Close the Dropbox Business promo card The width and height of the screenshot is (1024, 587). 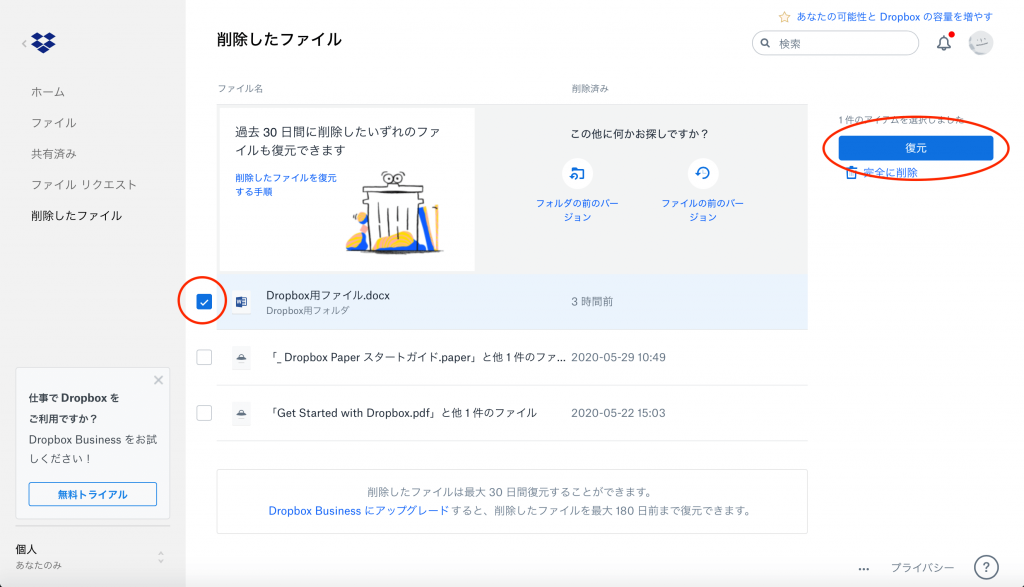tap(158, 380)
